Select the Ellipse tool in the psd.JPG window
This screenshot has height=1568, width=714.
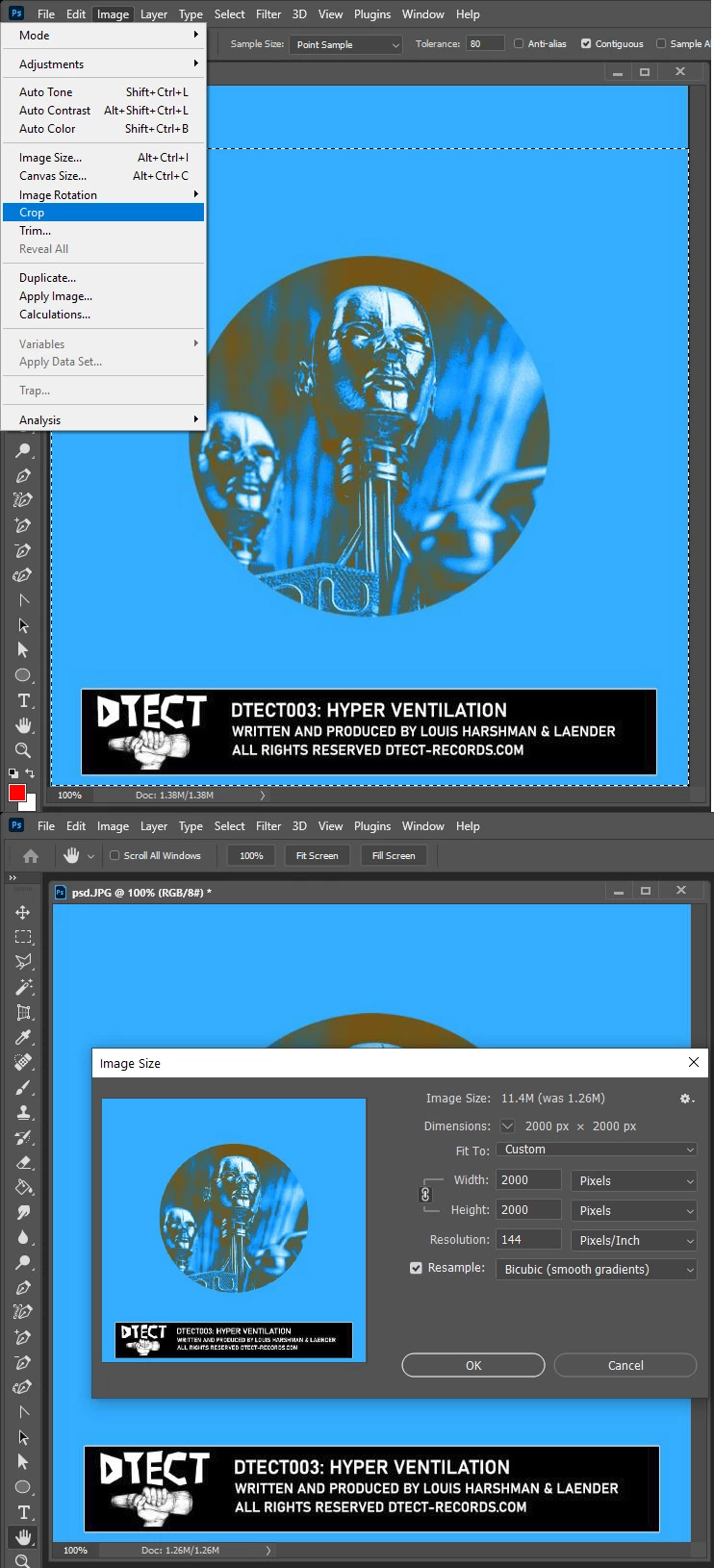[x=23, y=1487]
